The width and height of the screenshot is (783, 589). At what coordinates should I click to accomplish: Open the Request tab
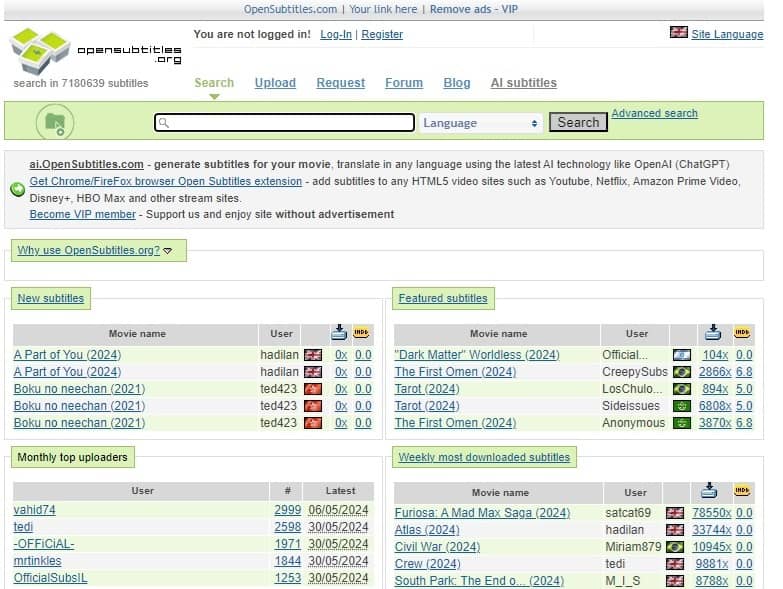point(341,83)
